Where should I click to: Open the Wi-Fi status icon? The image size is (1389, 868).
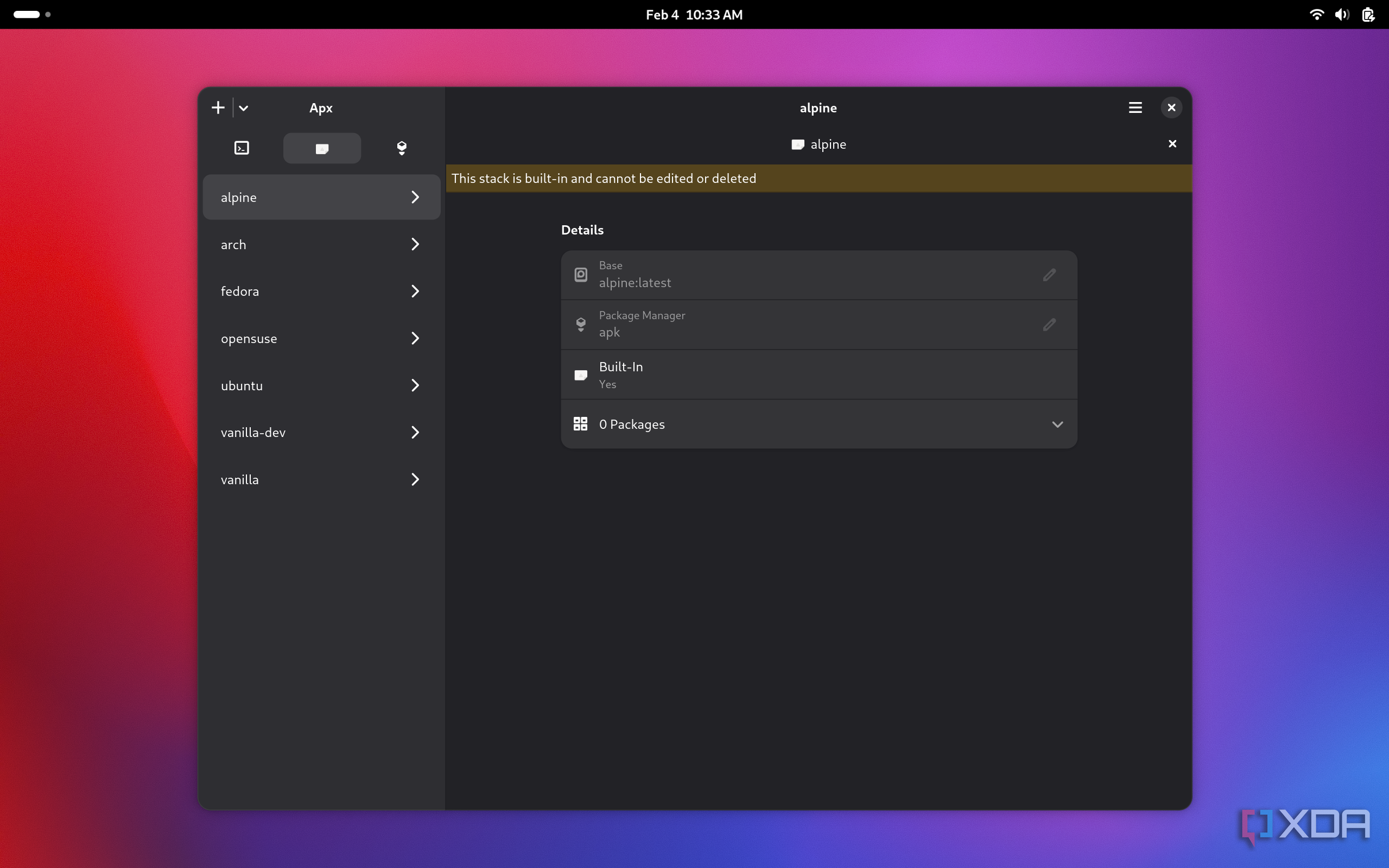[1317, 14]
